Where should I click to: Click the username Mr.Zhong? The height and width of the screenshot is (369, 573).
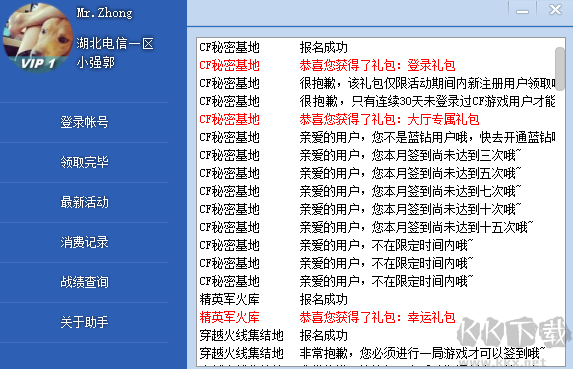(105, 13)
